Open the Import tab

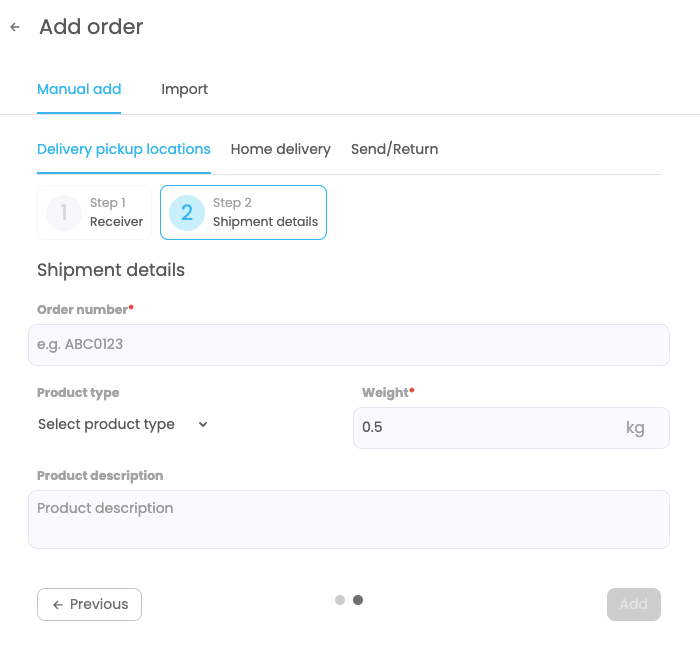185,89
